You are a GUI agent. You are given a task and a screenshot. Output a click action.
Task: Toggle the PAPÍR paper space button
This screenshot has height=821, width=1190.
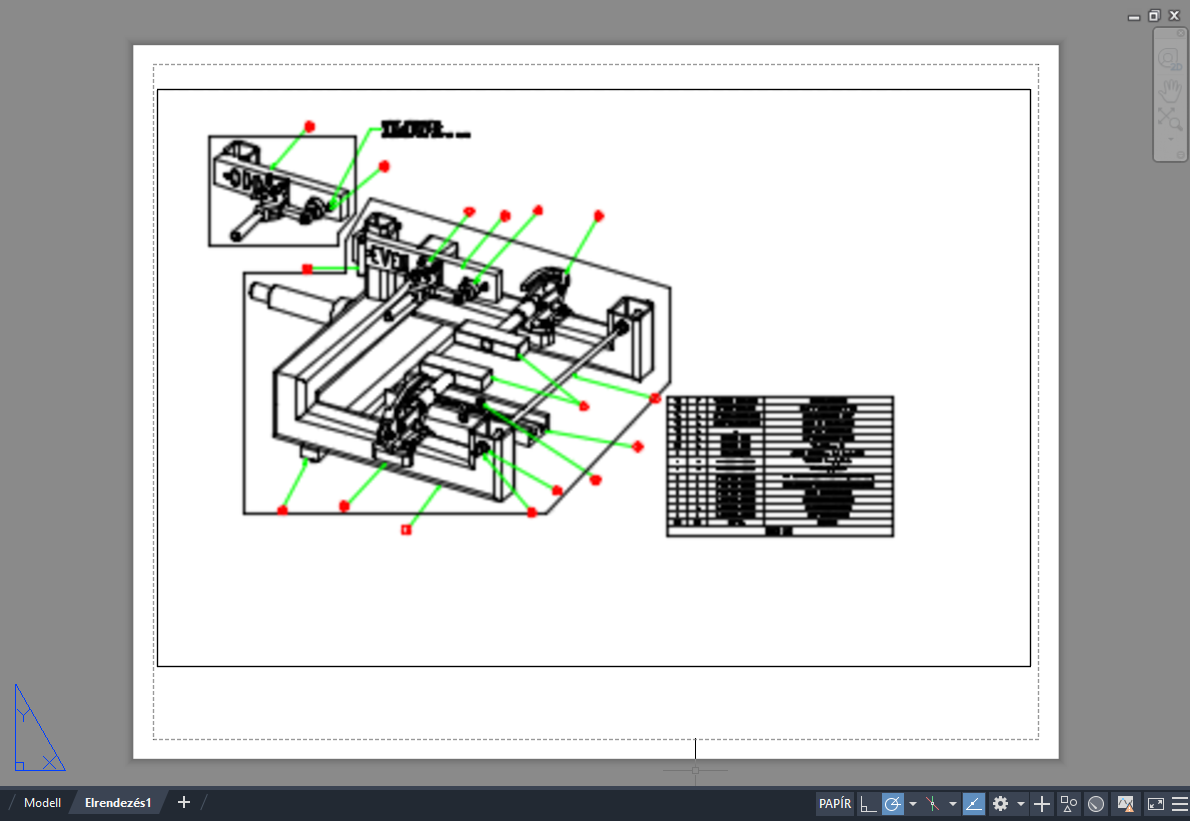pyautogui.click(x=835, y=804)
